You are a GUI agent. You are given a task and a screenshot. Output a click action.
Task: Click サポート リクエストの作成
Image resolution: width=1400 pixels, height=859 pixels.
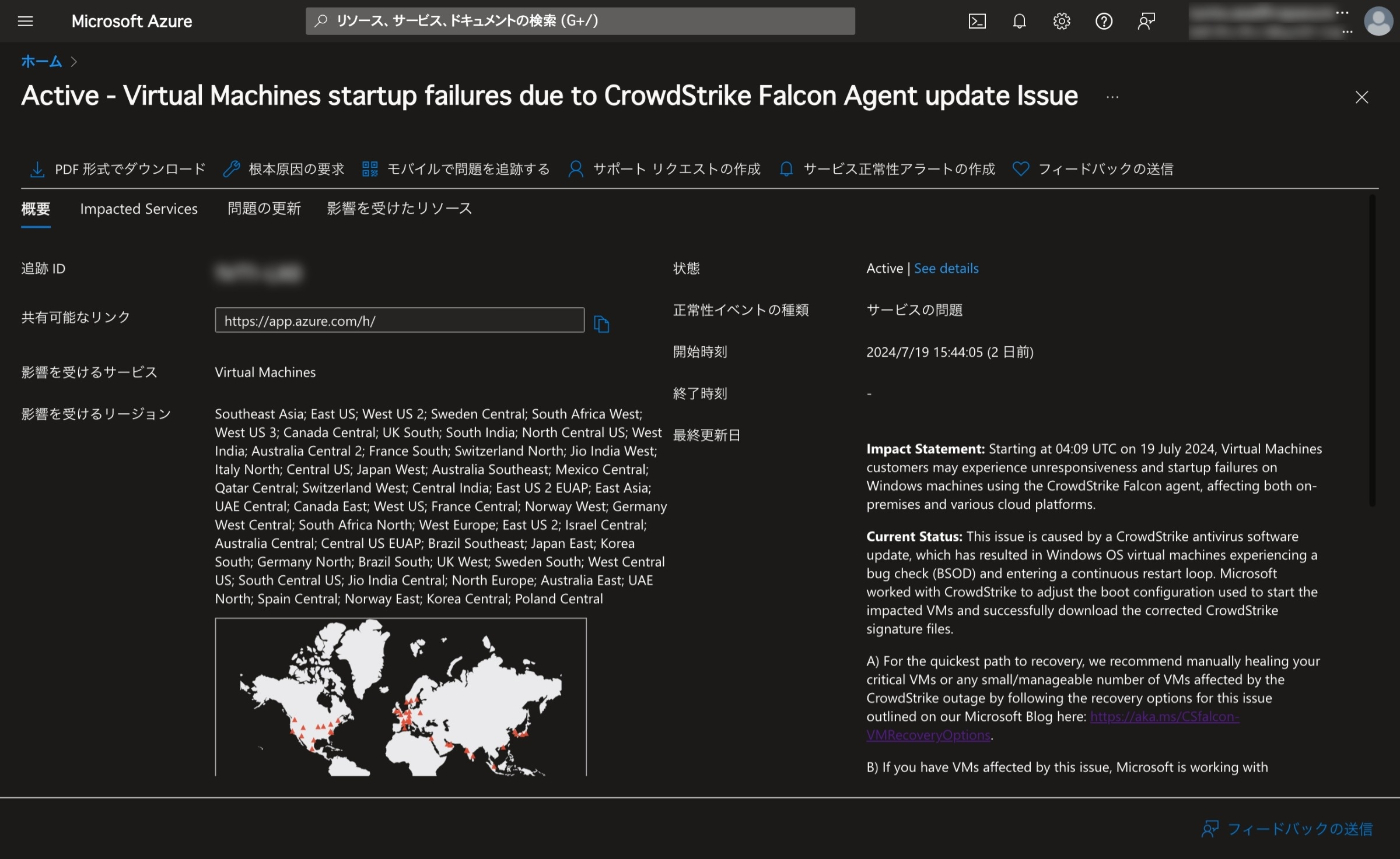(x=677, y=169)
